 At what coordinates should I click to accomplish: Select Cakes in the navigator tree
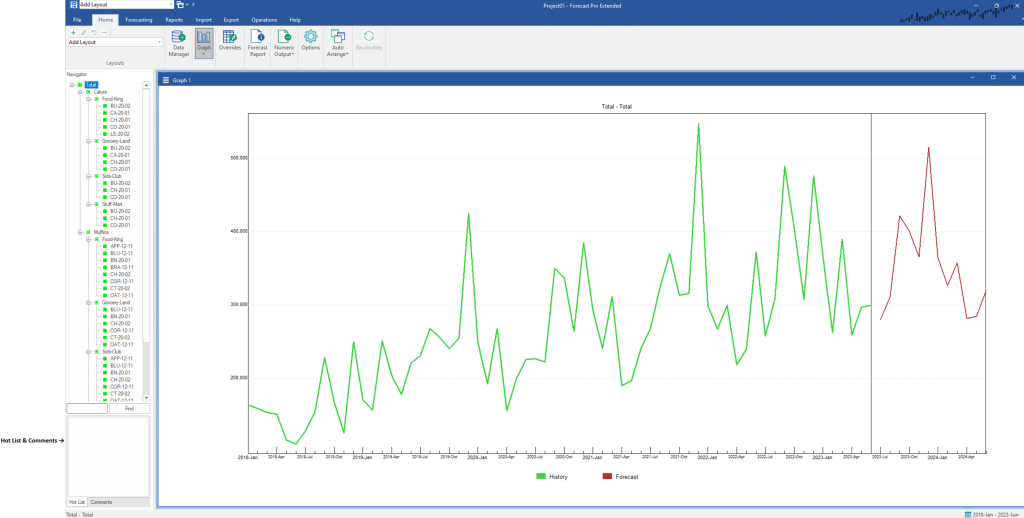(100, 92)
